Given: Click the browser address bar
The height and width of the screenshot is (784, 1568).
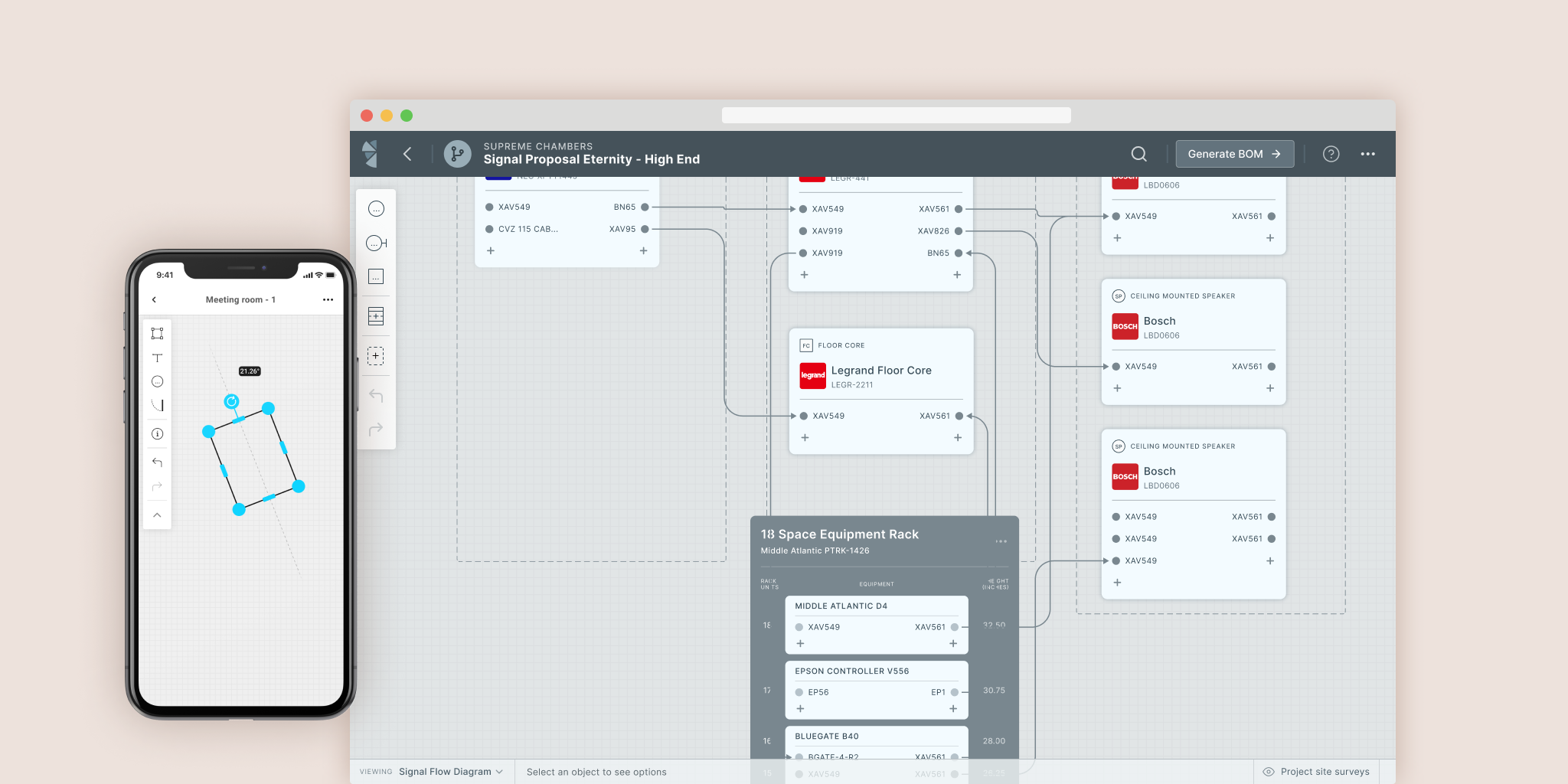Looking at the screenshot, I should coord(896,116).
